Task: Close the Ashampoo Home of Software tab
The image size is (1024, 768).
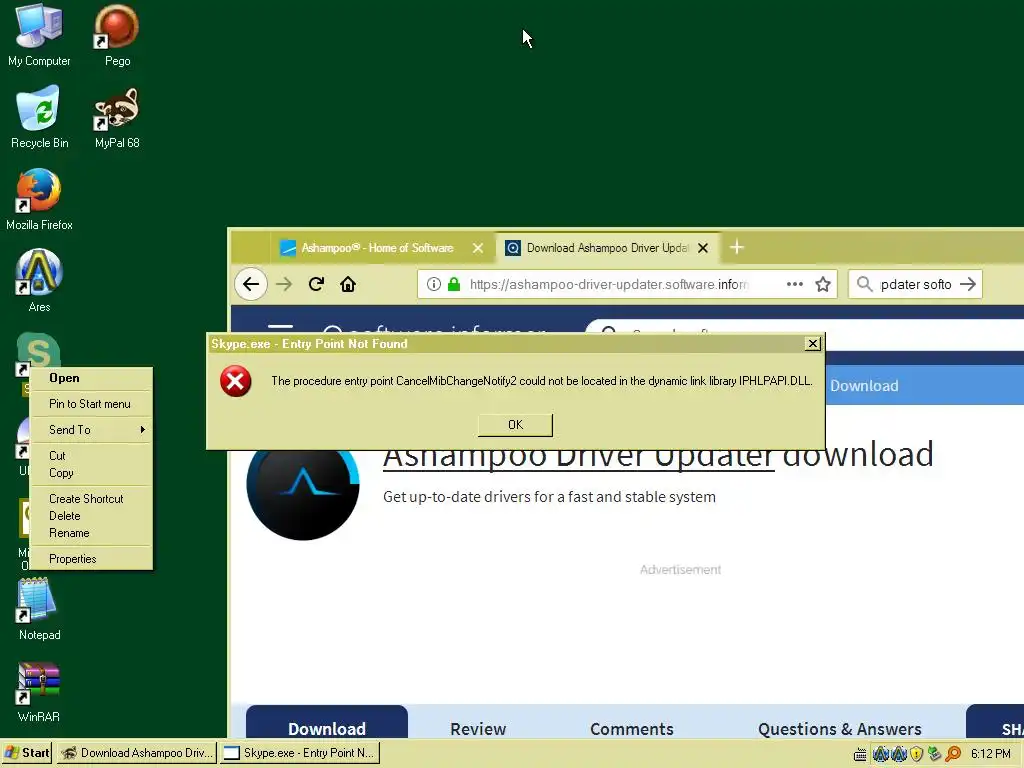Action: (x=478, y=248)
